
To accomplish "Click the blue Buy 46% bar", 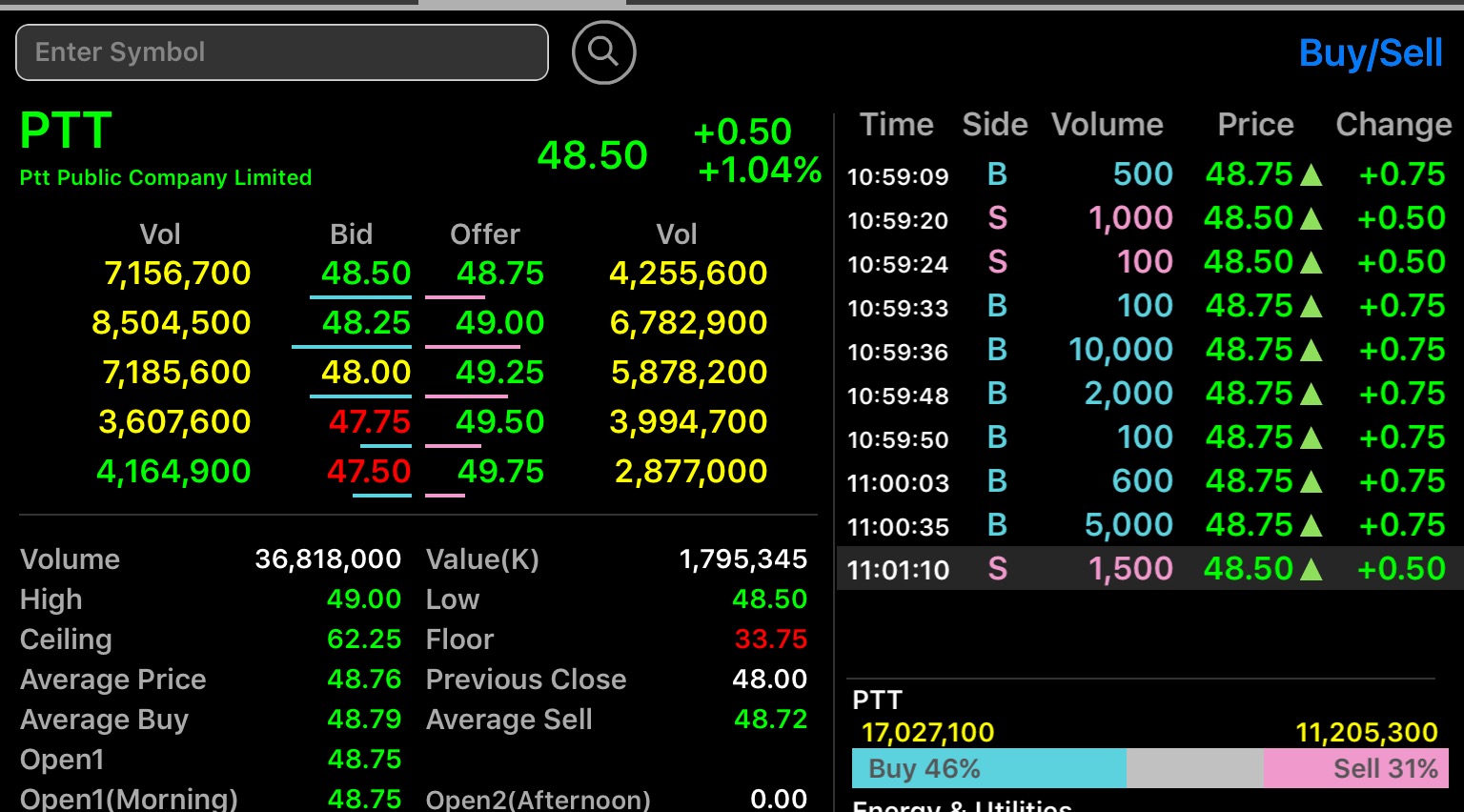I will 989,768.
